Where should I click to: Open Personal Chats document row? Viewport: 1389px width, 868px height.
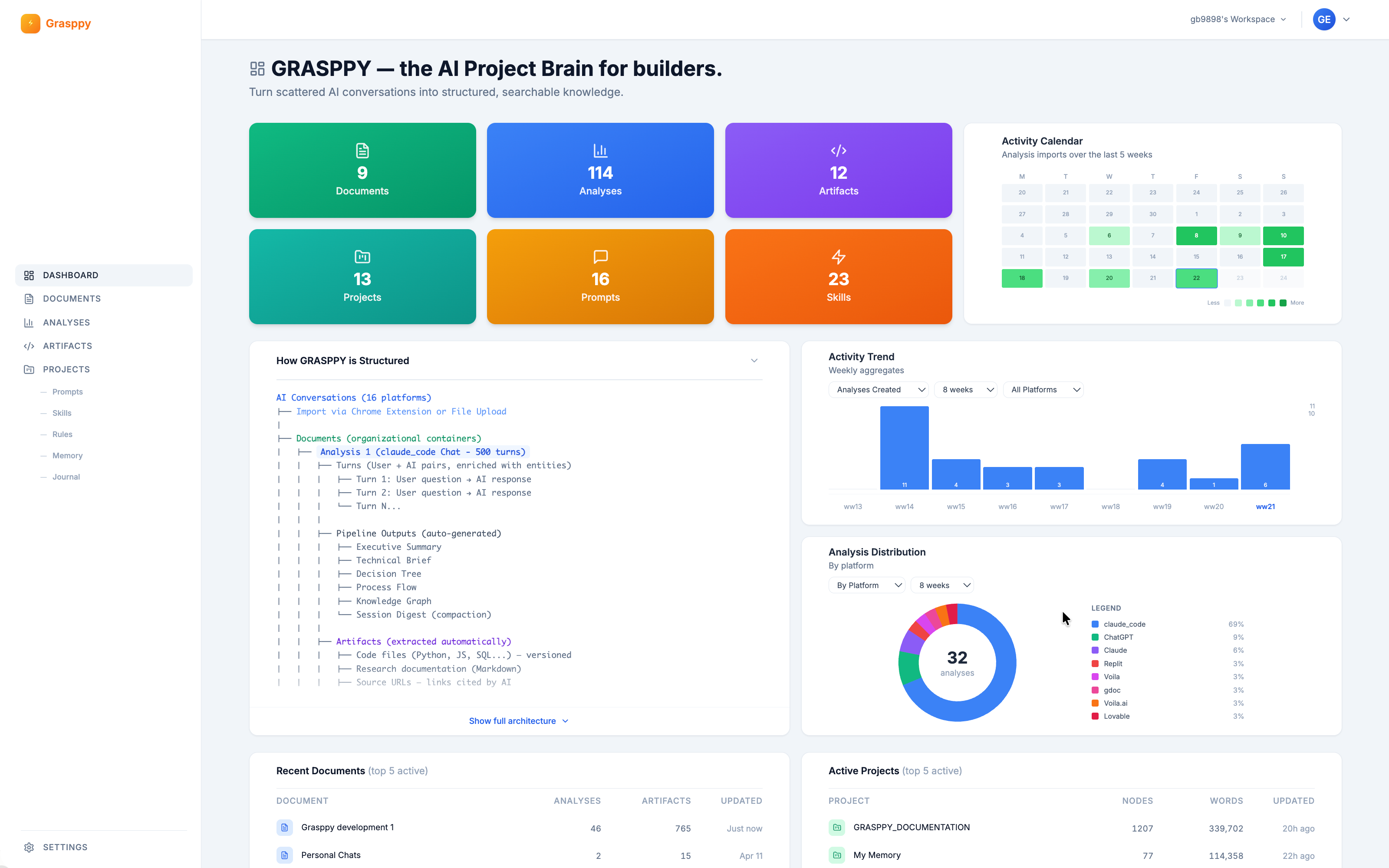click(520, 855)
